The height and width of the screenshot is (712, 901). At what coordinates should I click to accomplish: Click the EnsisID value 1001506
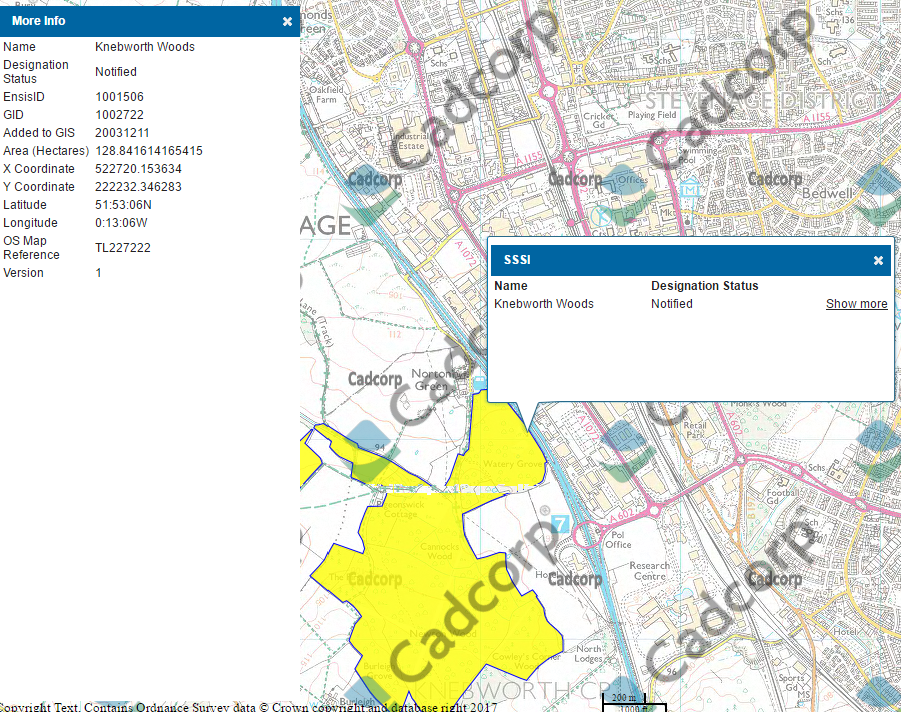pos(119,97)
